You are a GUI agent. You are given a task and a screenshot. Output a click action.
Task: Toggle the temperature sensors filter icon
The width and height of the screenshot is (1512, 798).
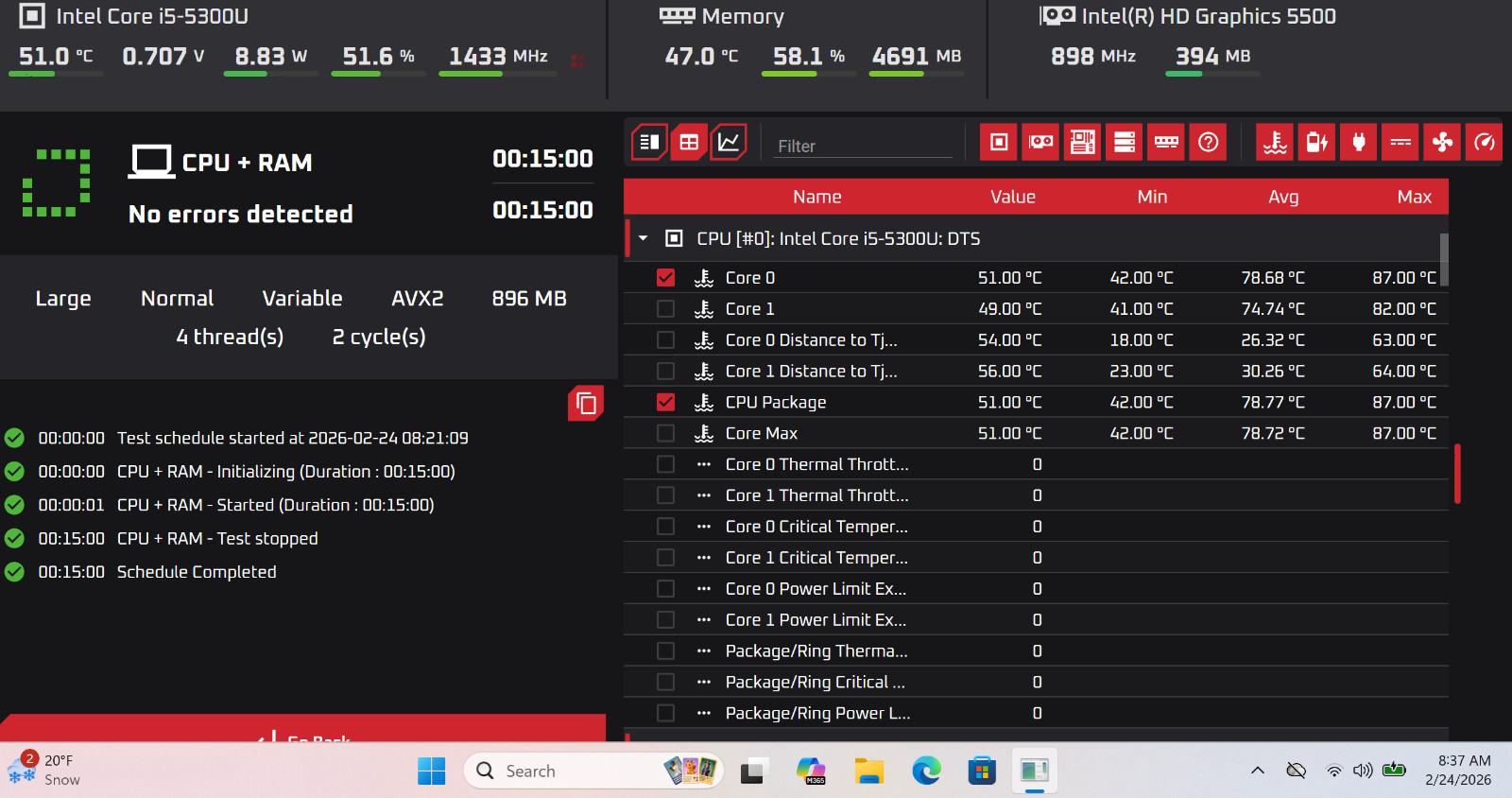[x=1275, y=142]
